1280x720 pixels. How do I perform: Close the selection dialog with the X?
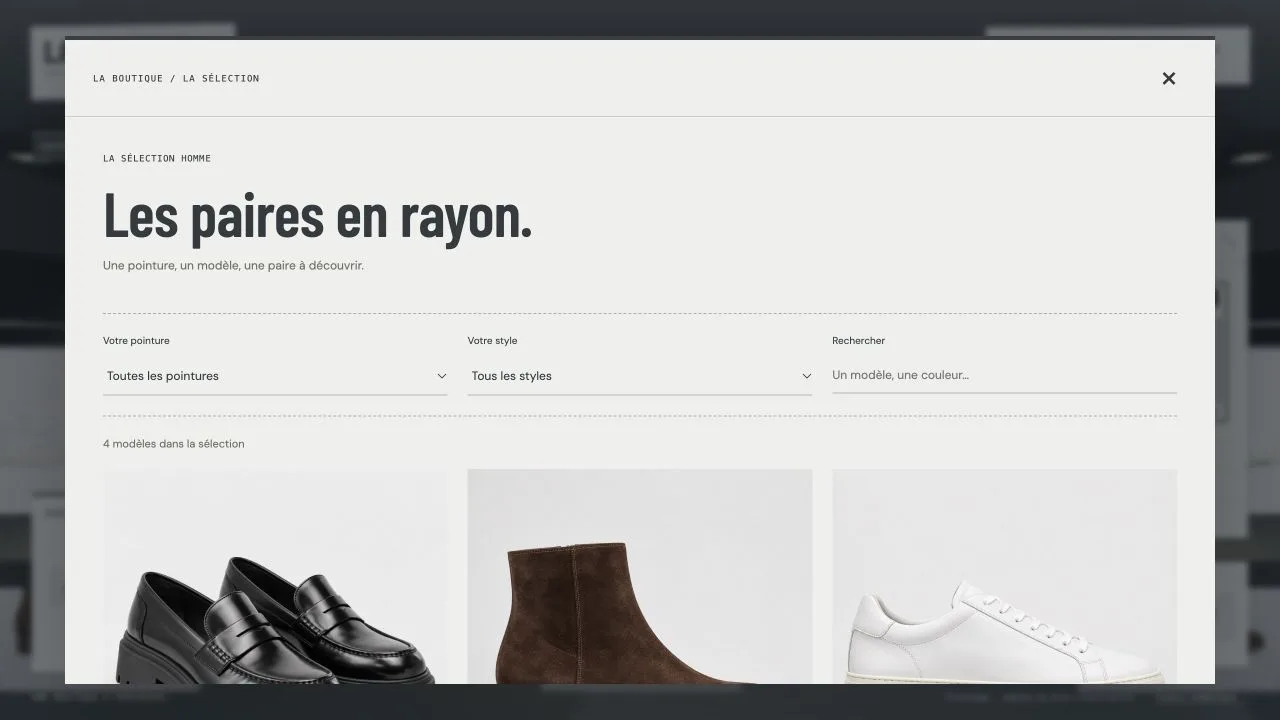point(1168,78)
